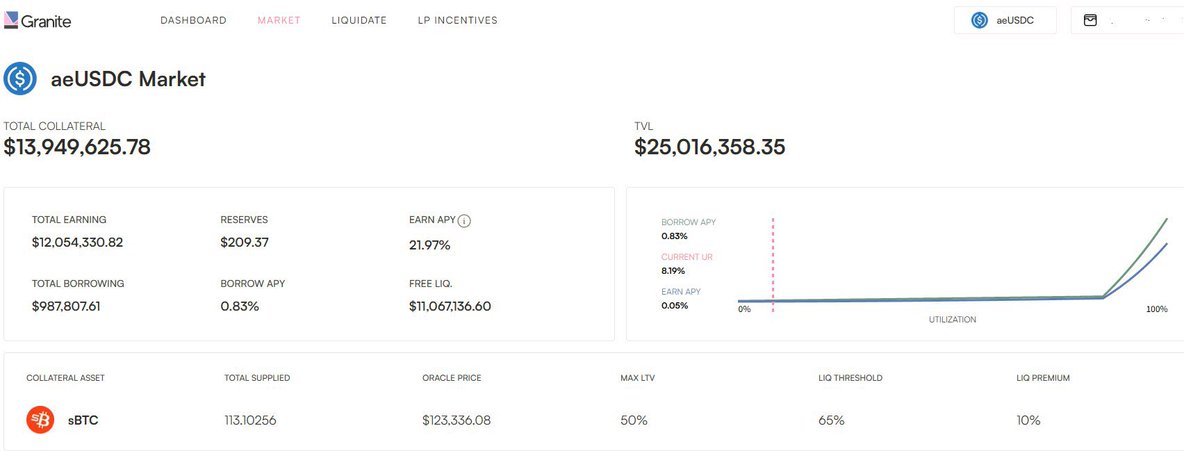Click free liquidity value $11,067,136.60
Image resolution: width=1200 pixels, height=451 pixels.
(x=450, y=306)
